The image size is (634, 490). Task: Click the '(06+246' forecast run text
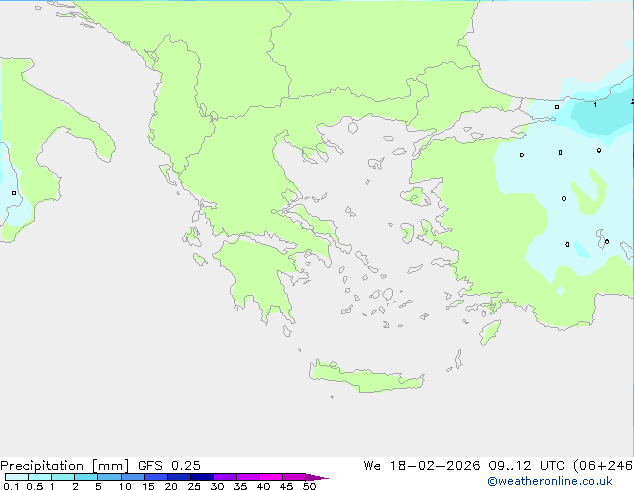click(x=603, y=466)
